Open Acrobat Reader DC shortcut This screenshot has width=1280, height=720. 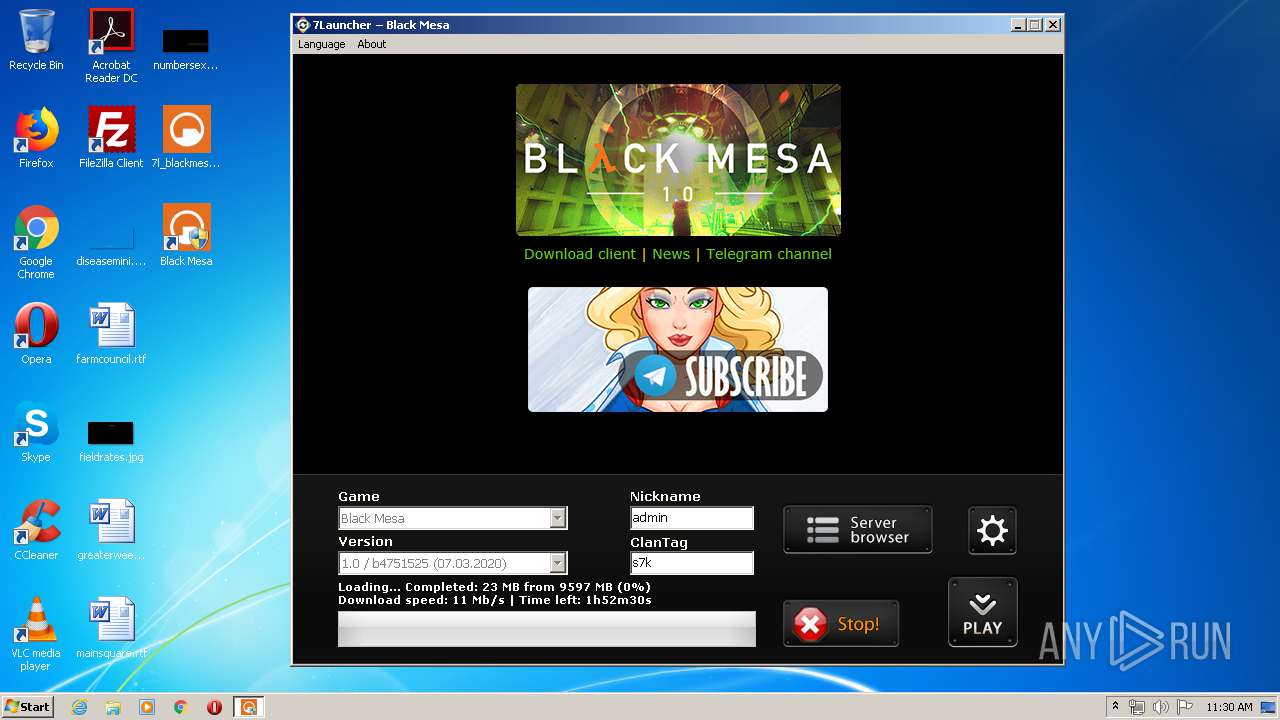tap(111, 46)
